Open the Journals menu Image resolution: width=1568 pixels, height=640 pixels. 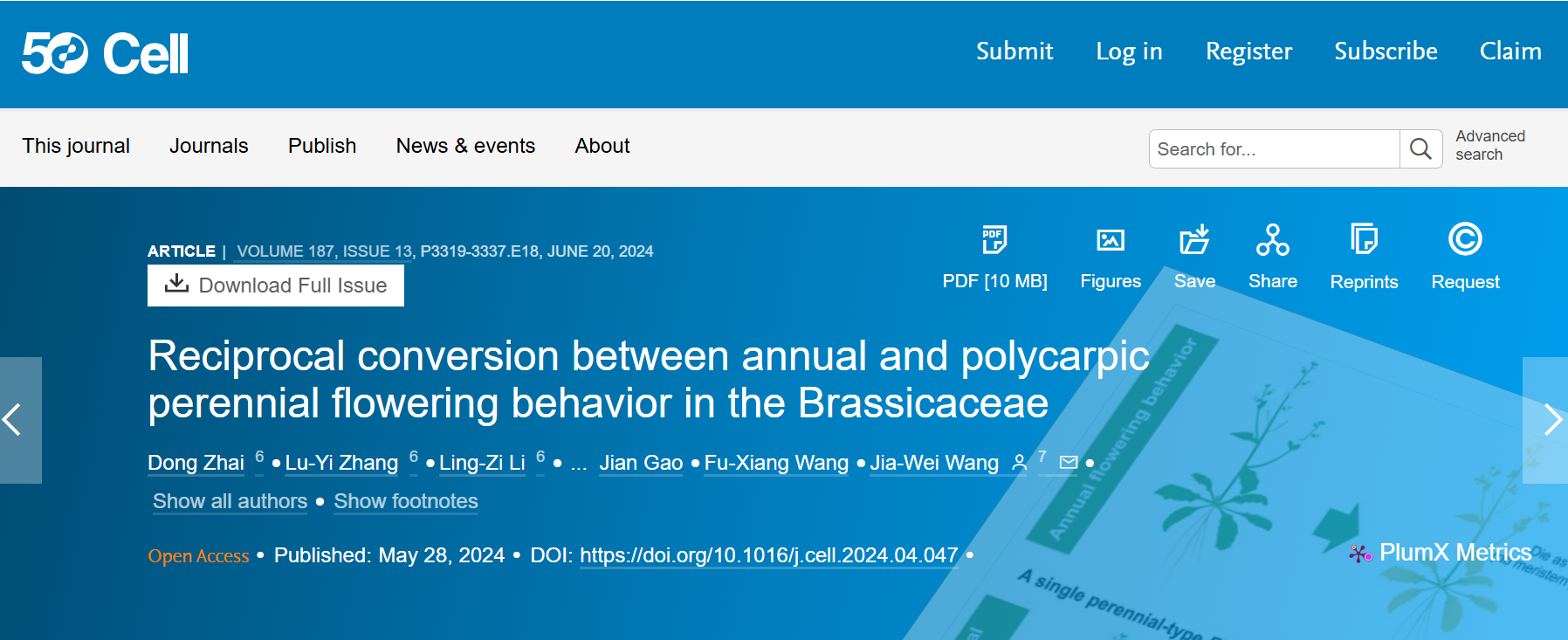[x=209, y=146]
